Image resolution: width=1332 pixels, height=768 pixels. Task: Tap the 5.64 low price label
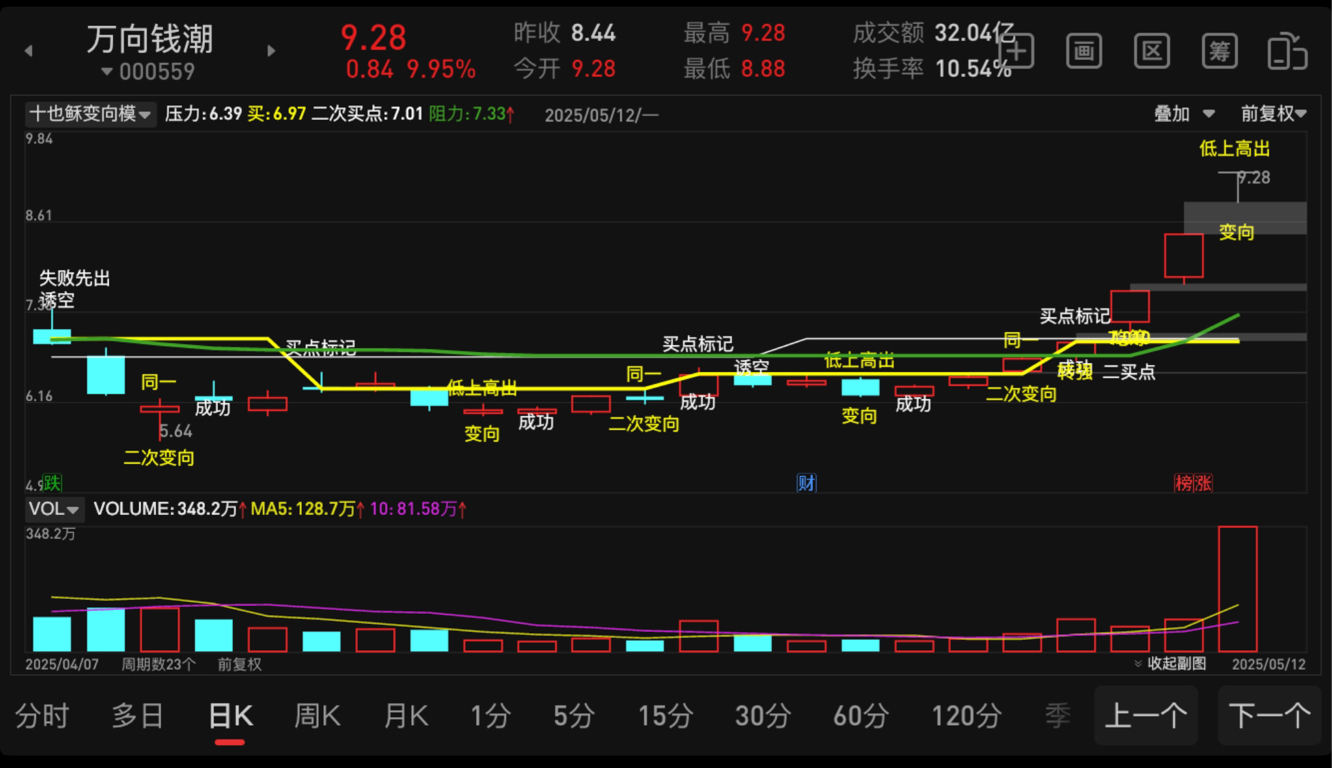[176, 431]
